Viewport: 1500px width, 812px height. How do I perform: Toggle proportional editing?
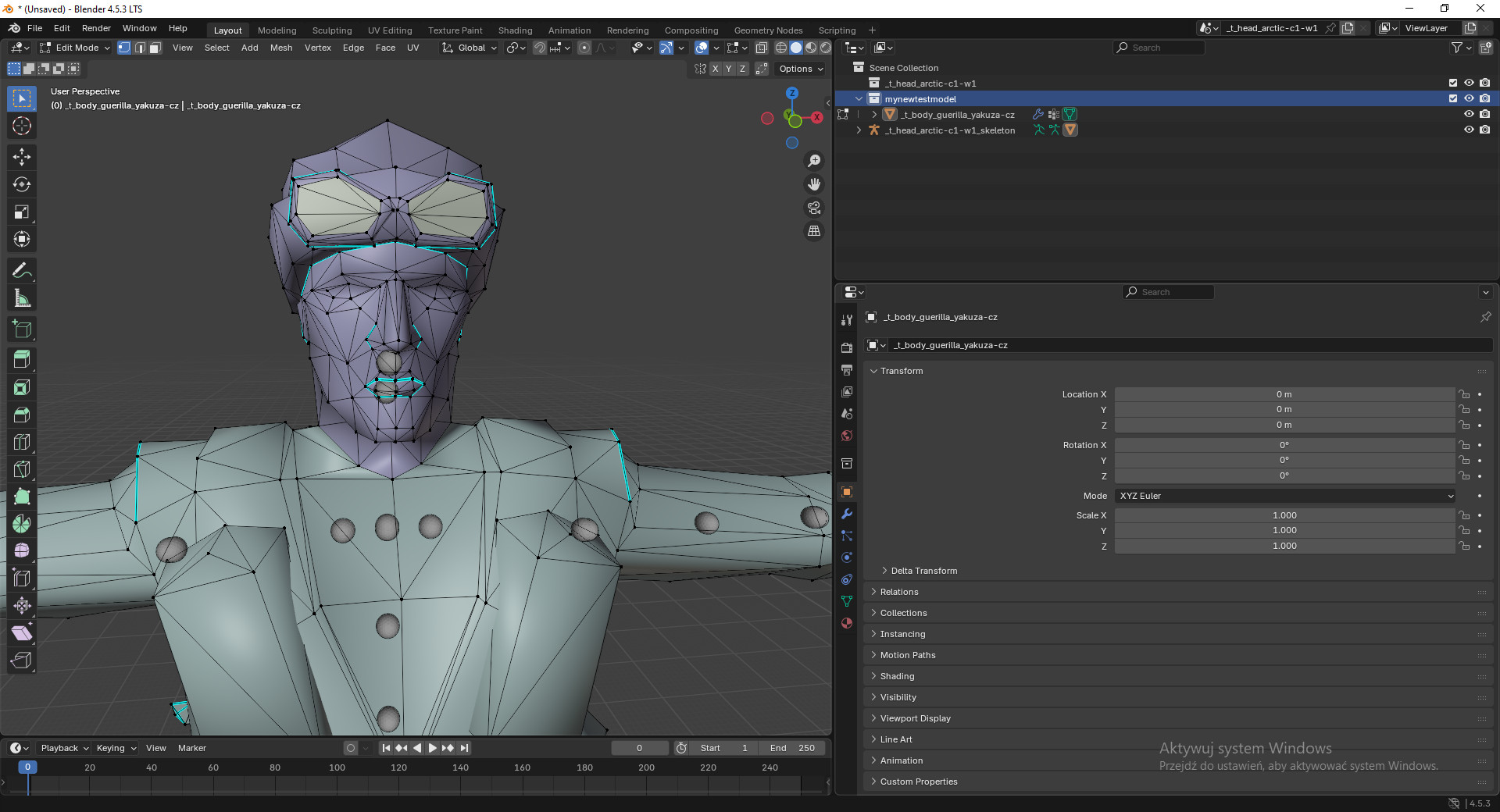(x=584, y=48)
